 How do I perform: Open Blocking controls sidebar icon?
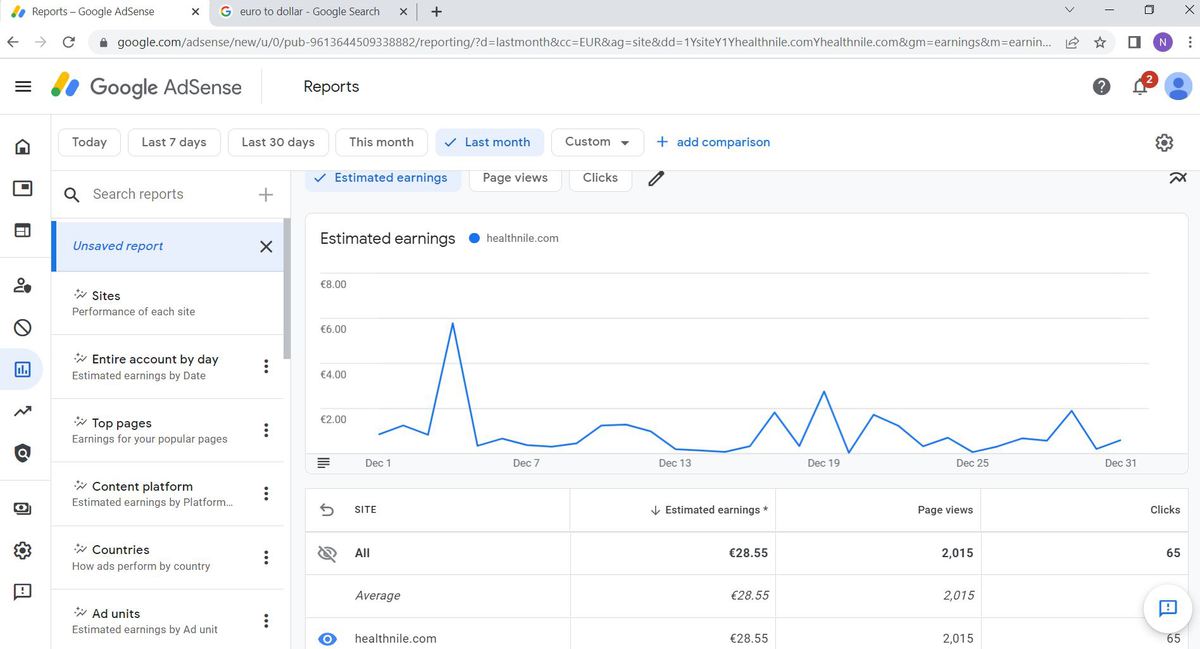click(x=22, y=327)
